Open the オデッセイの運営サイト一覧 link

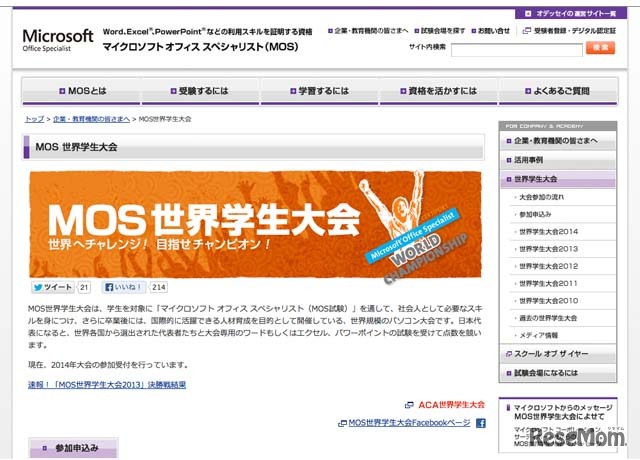571,13
